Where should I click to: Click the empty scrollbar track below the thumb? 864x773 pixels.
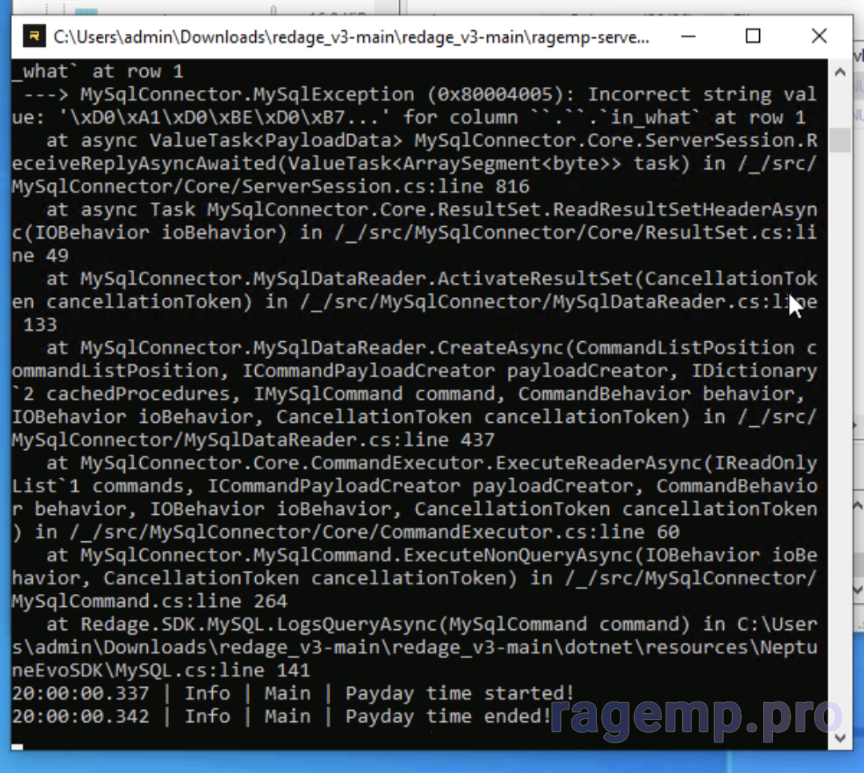point(839,450)
